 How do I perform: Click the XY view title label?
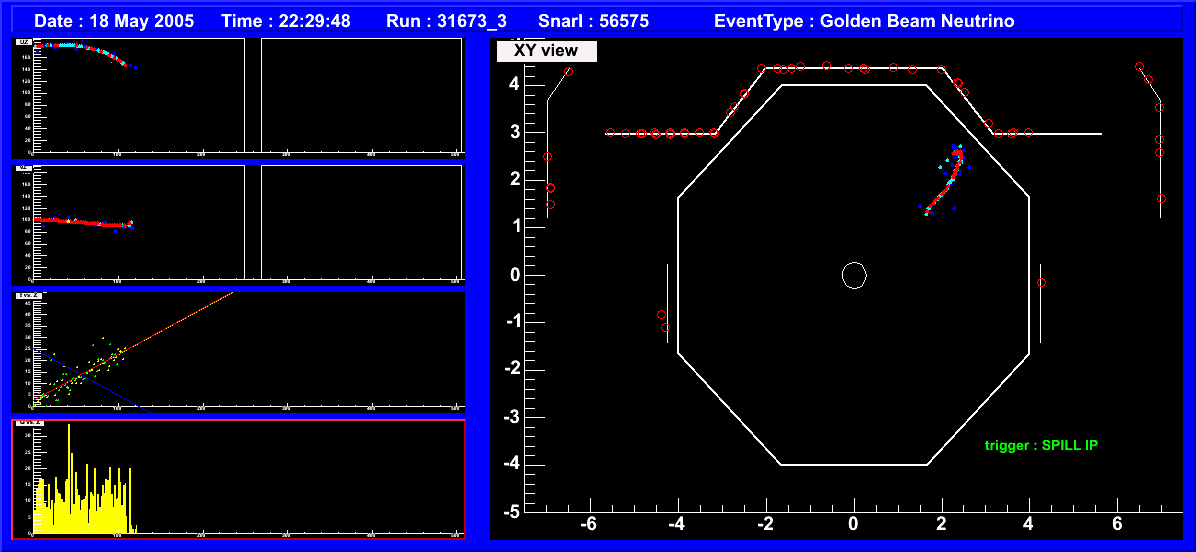(546, 51)
